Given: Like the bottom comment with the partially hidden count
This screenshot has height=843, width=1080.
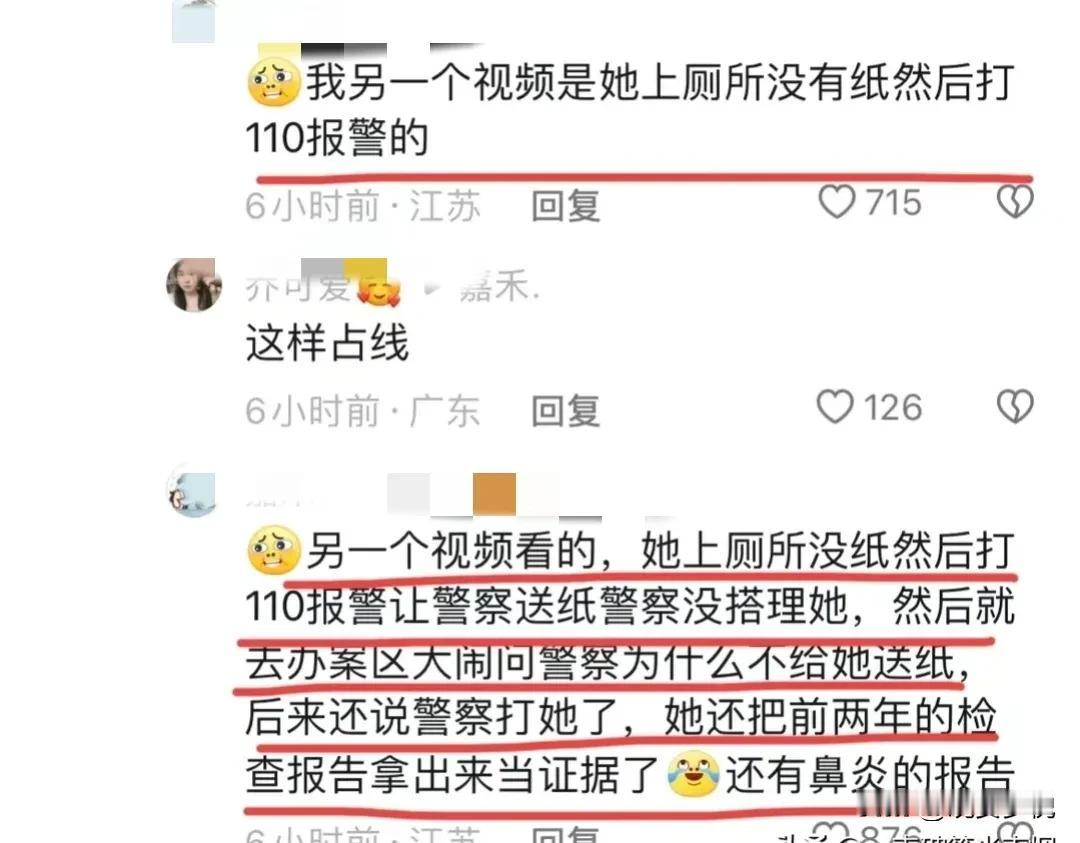Looking at the screenshot, I should point(831,833).
